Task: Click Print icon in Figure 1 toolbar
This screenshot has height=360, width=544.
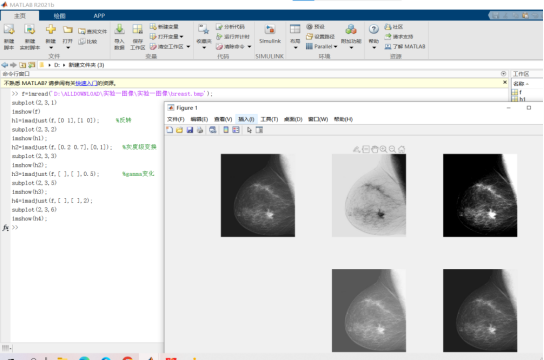Action: coord(200,130)
